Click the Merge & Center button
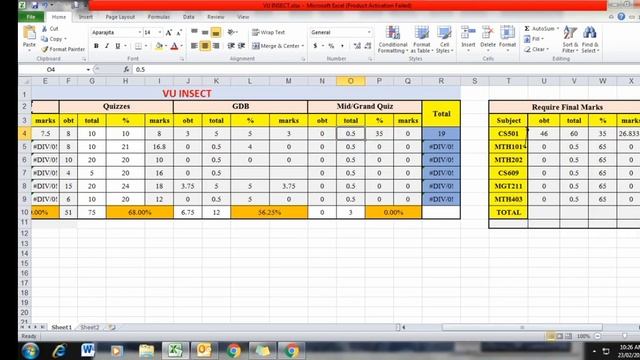Screen dimensions: 640x360 pyautogui.click(x=276, y=46)
